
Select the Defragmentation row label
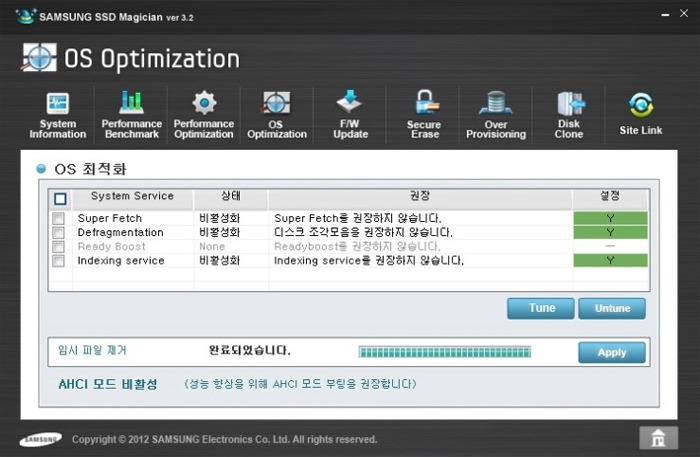coord(121,233)
